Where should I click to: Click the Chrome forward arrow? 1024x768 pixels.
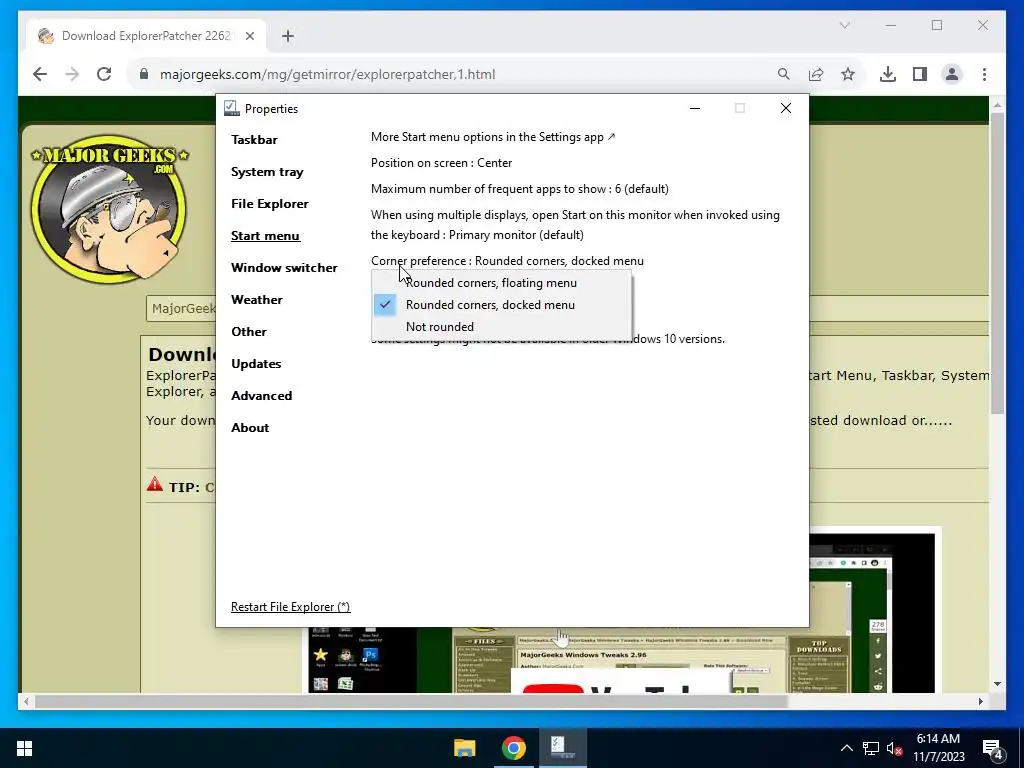72,74
